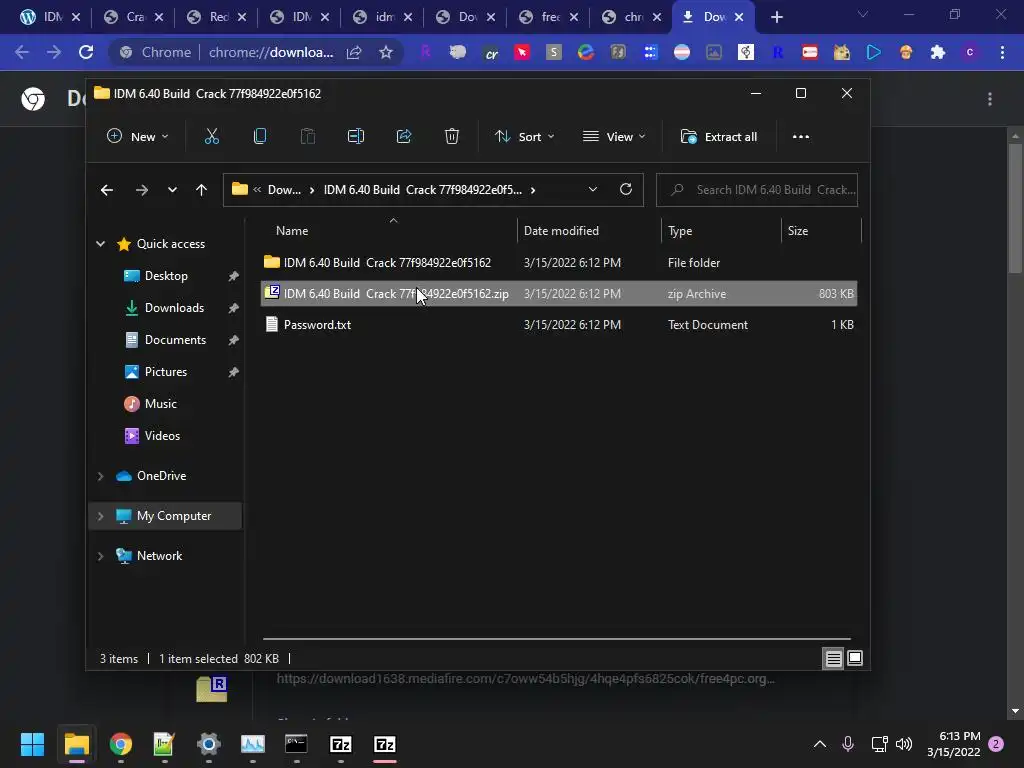Image resolution: width=1024 pixels, height=768 pixels.
Task: Click the Copy icon in Explorer toolbar
Action: pos(260,136)
